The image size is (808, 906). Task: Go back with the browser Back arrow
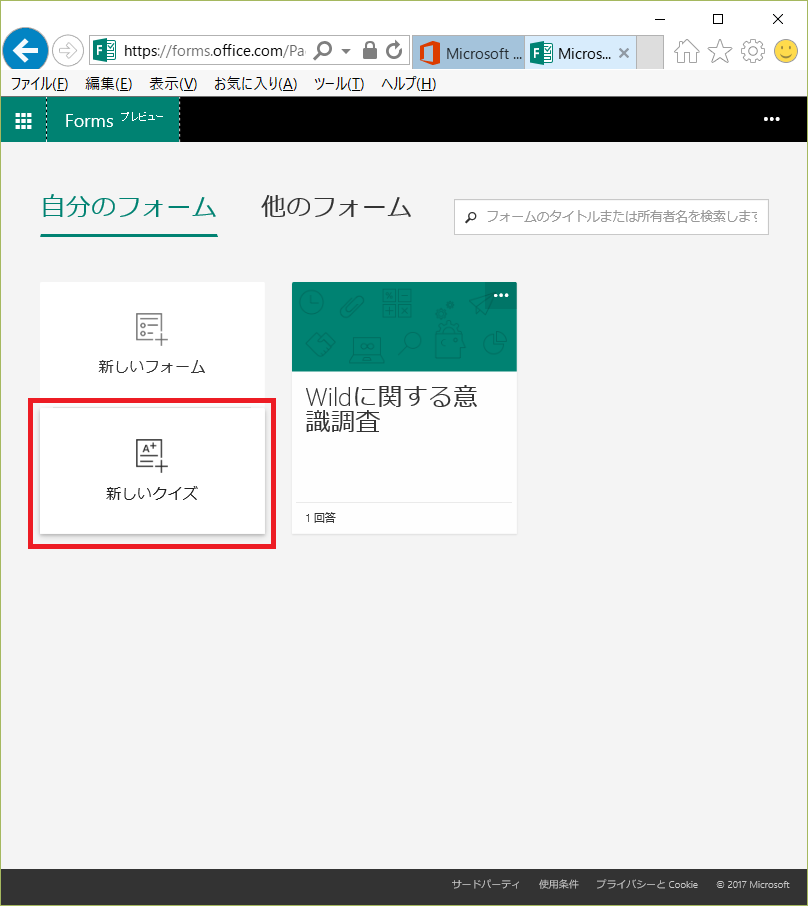(x=25, y=50)
